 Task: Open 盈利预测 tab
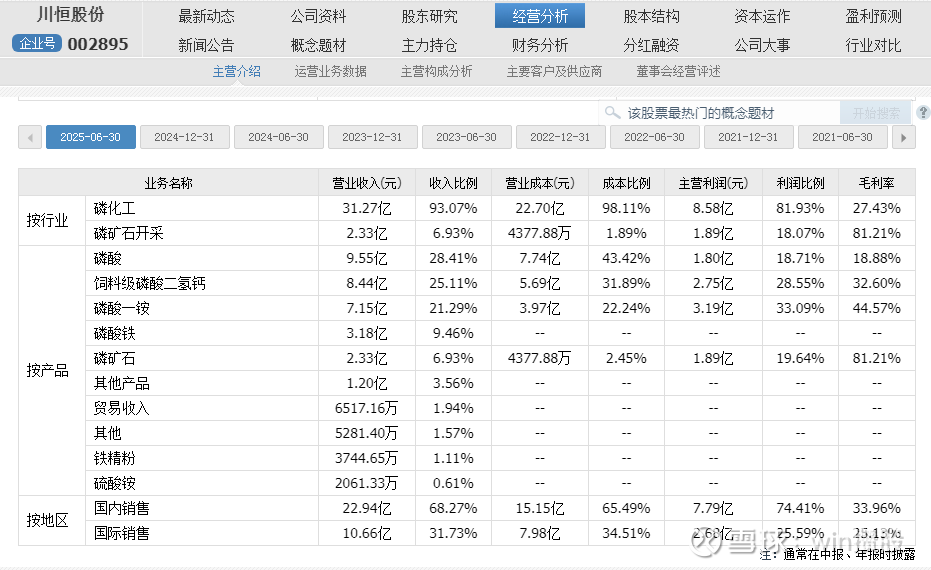[873, 16]
